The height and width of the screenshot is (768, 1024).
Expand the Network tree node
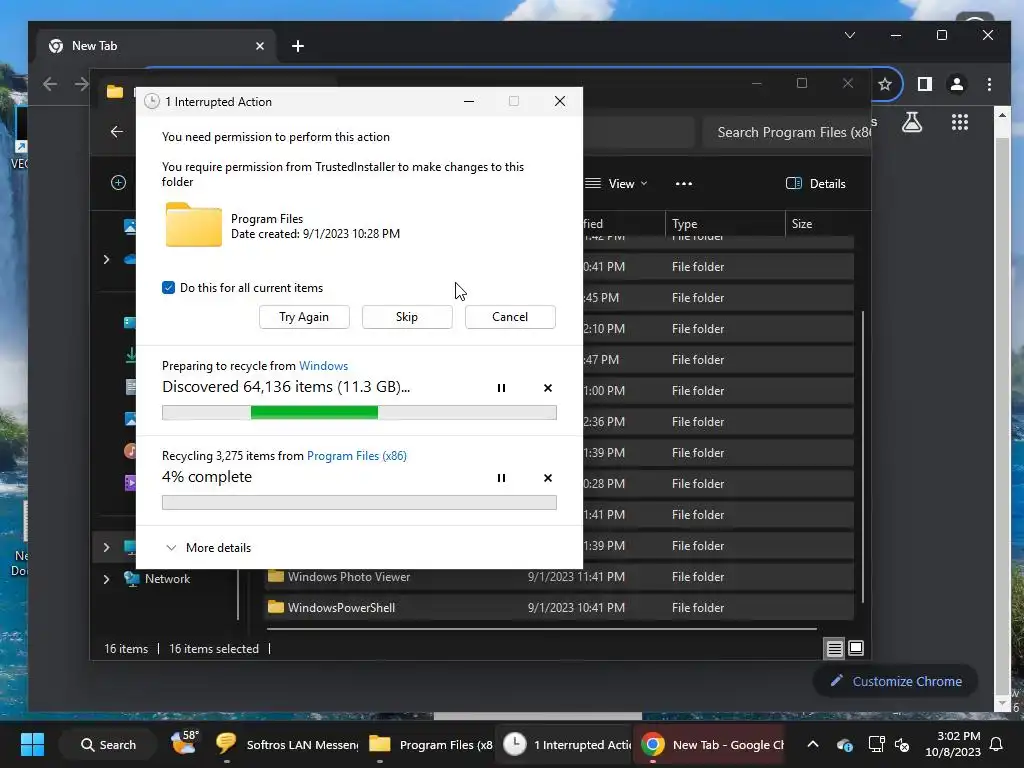pyautogui.click(x=106, y=579)
